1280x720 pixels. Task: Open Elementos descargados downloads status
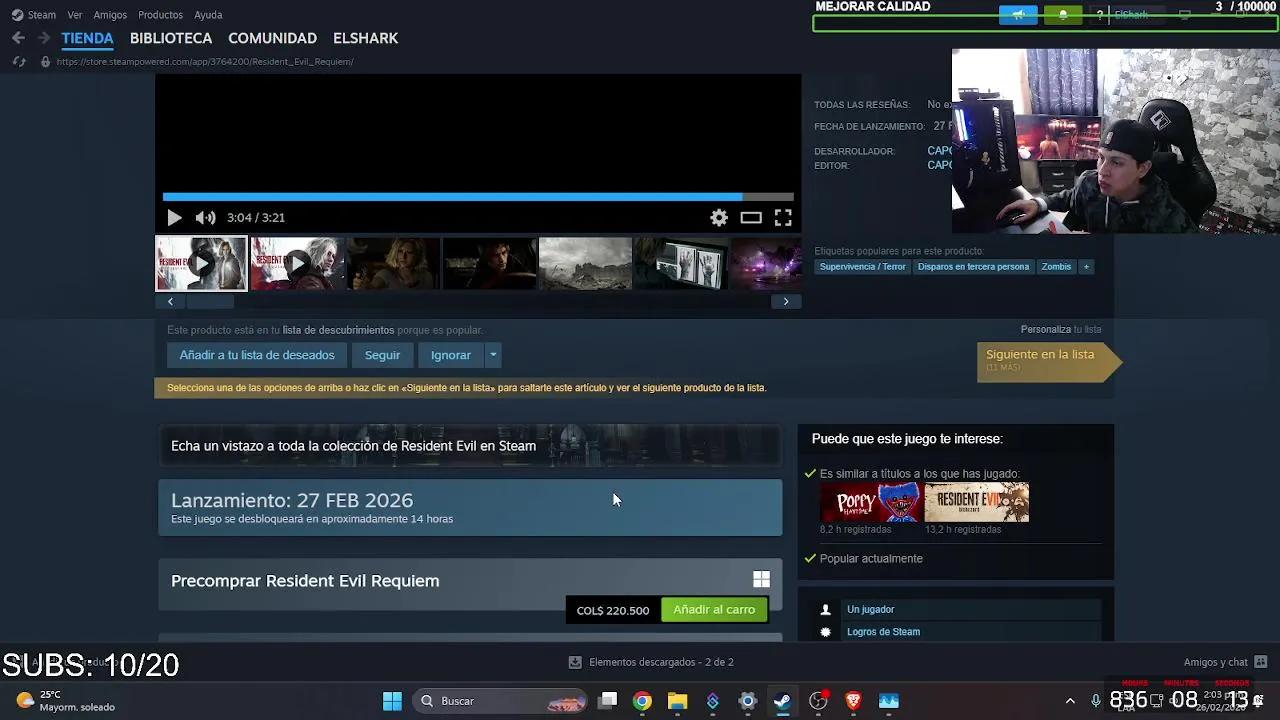point(651,662)
